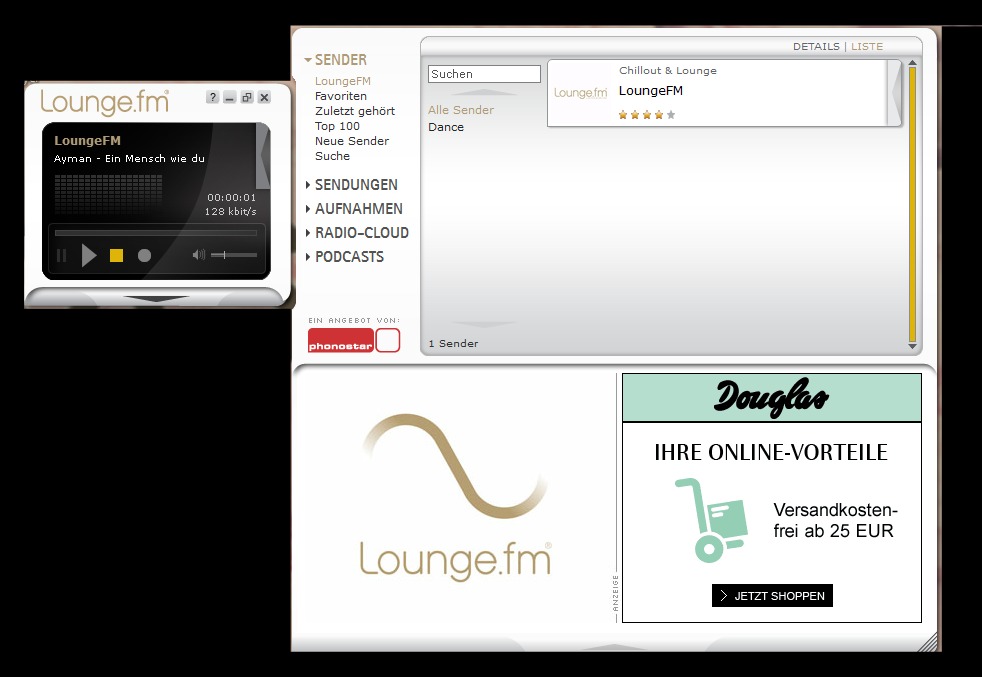Restore the Lounge.fm player window size
This screenshot has height=677, width=982.
coord(247,97)
